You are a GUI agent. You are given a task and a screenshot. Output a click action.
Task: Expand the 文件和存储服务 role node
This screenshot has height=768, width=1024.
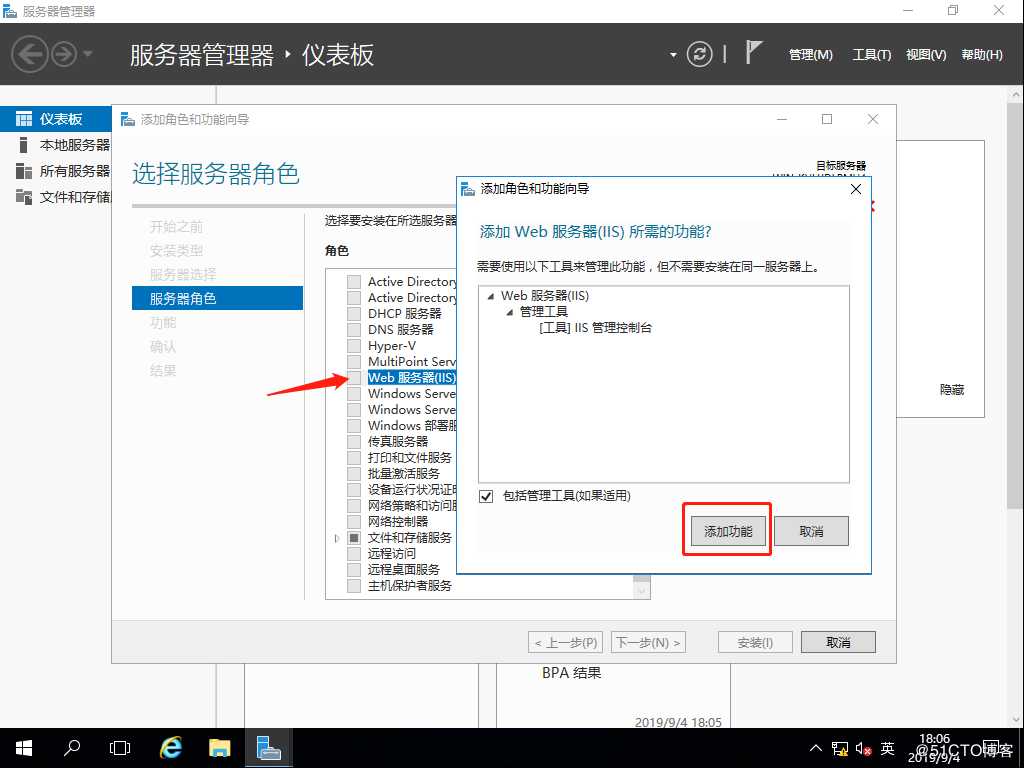tap(337, 538)
